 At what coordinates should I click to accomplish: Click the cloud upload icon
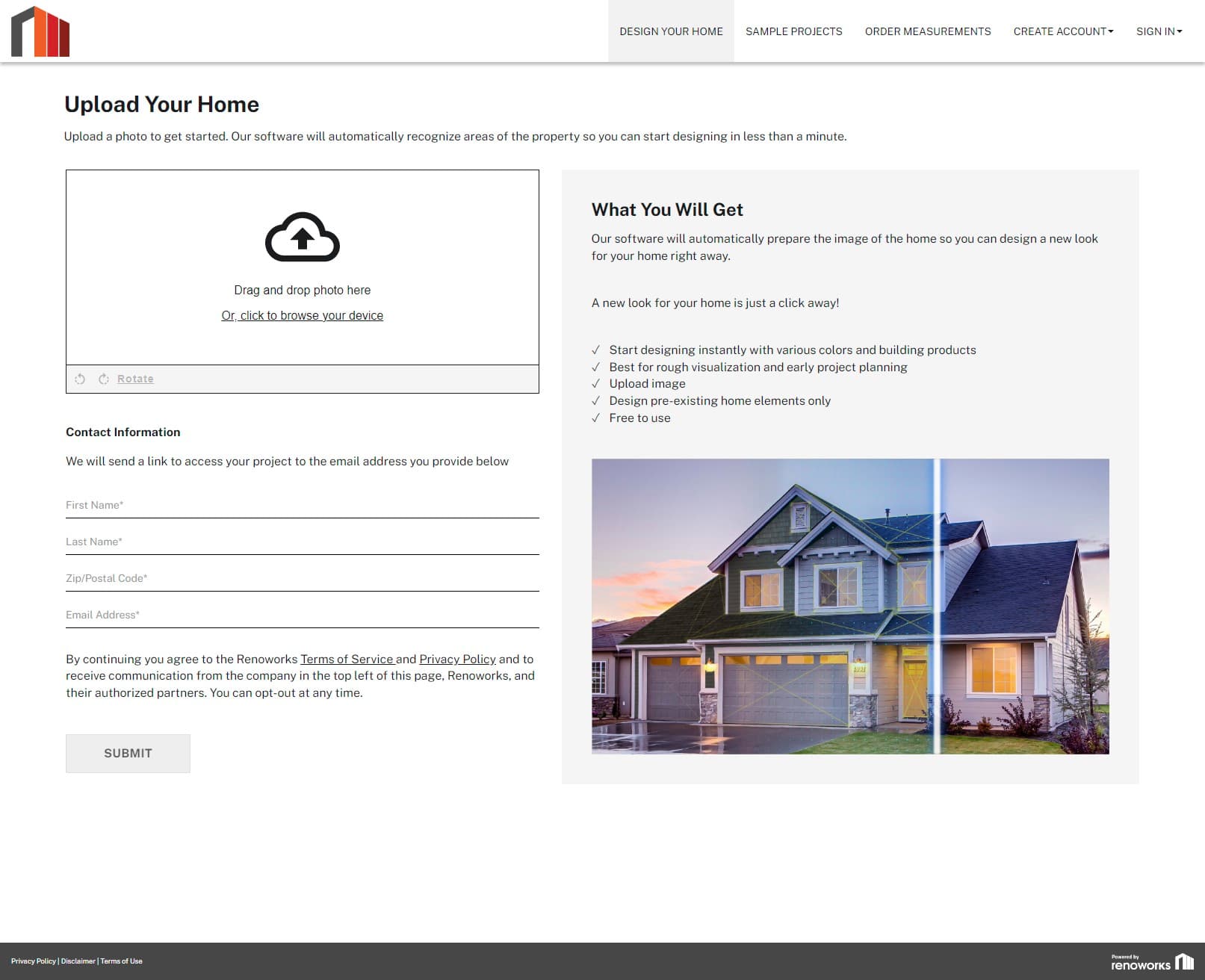303,238
